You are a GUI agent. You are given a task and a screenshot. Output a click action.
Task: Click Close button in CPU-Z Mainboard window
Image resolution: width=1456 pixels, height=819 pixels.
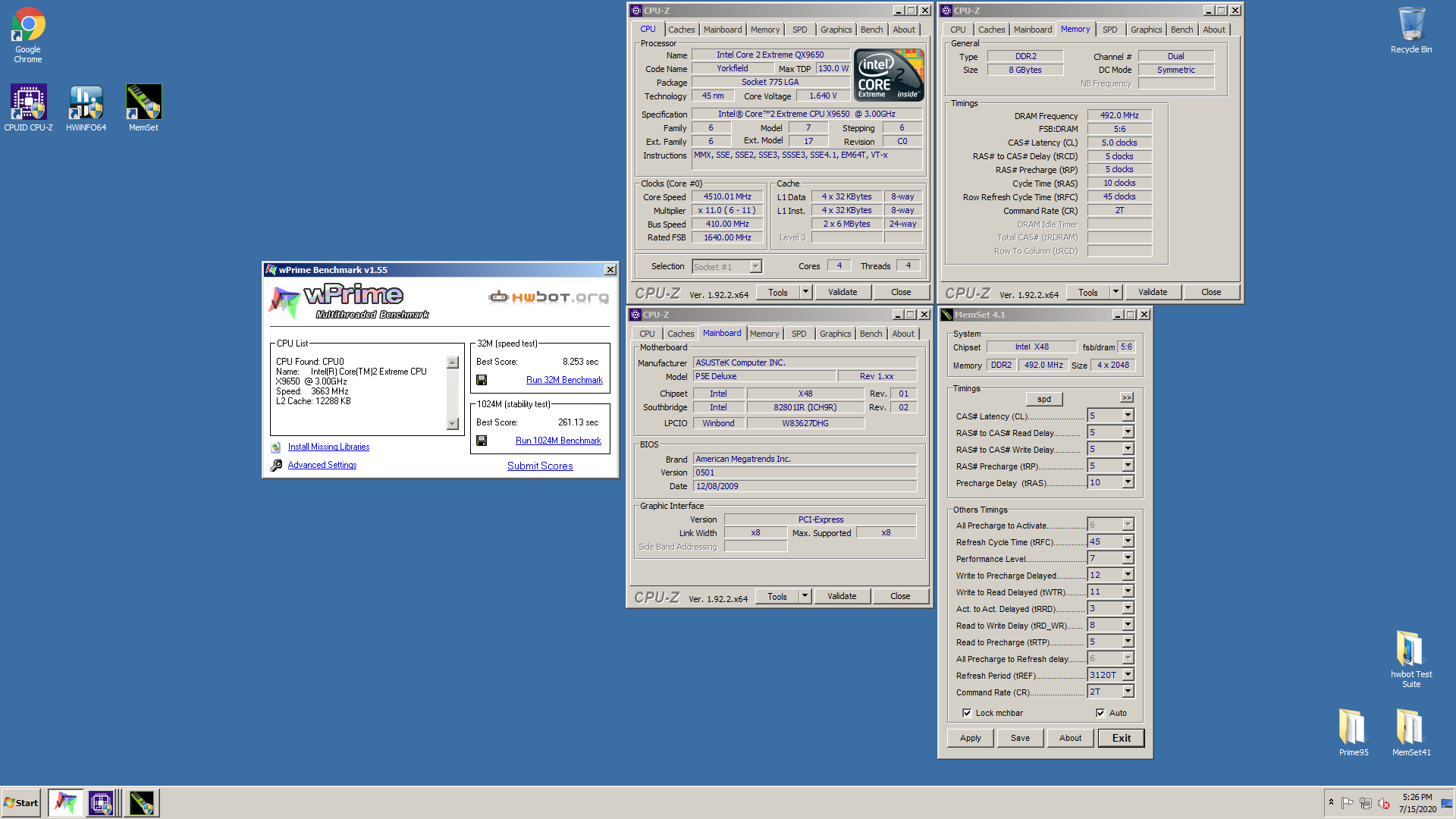point(900,596)
